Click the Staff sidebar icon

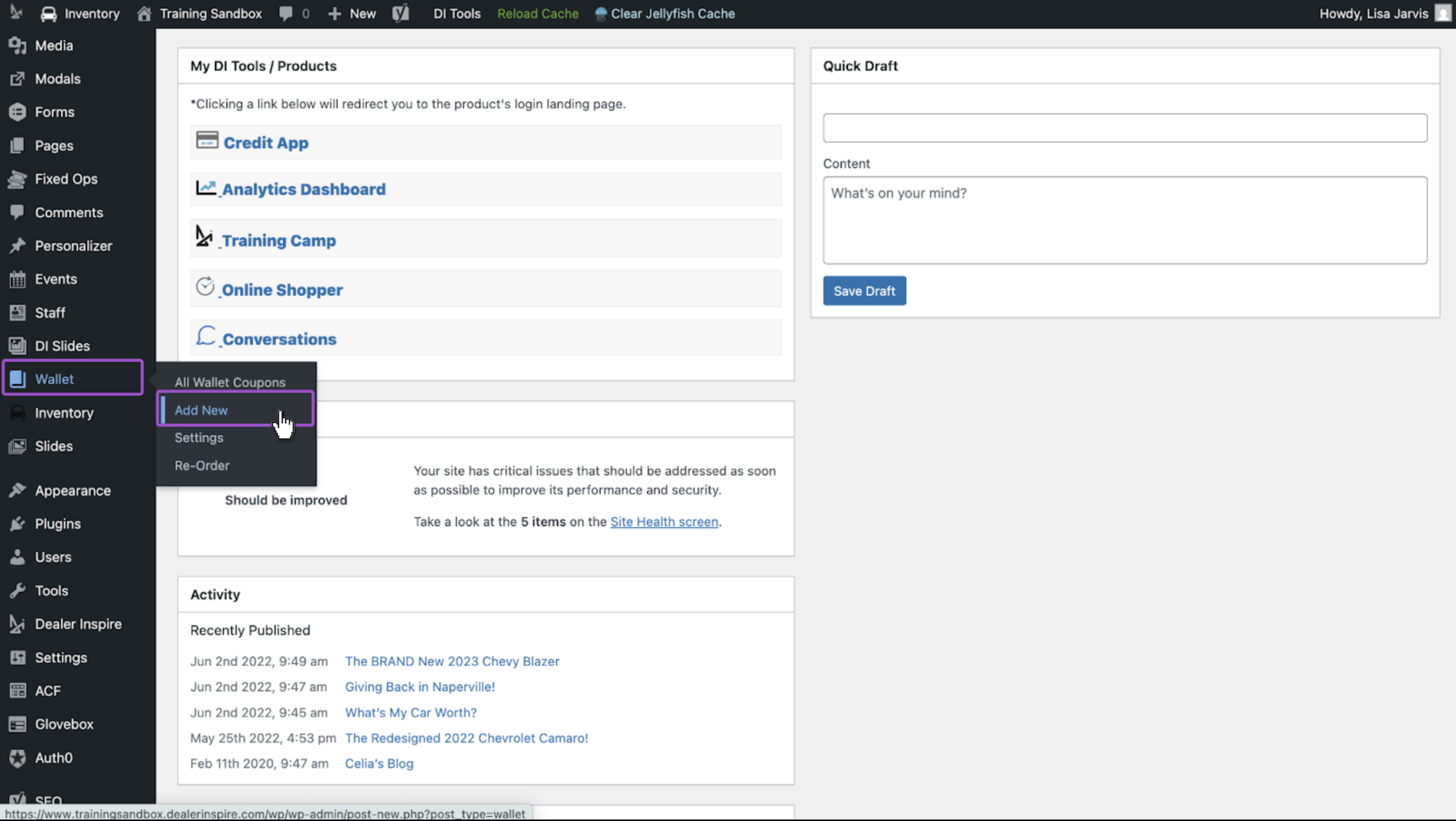(18, 313)
